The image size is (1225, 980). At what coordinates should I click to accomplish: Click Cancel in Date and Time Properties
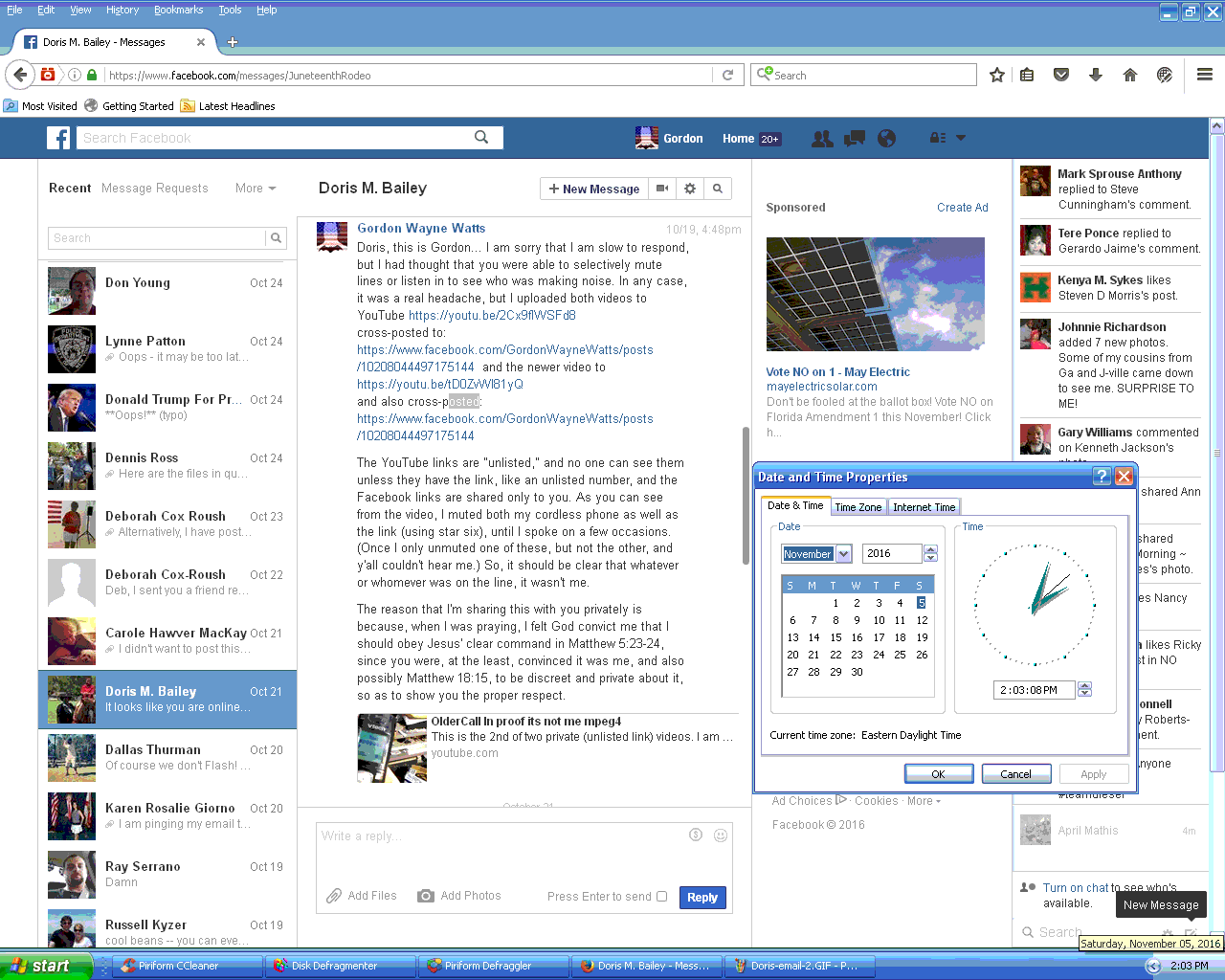coord(1015,774)
